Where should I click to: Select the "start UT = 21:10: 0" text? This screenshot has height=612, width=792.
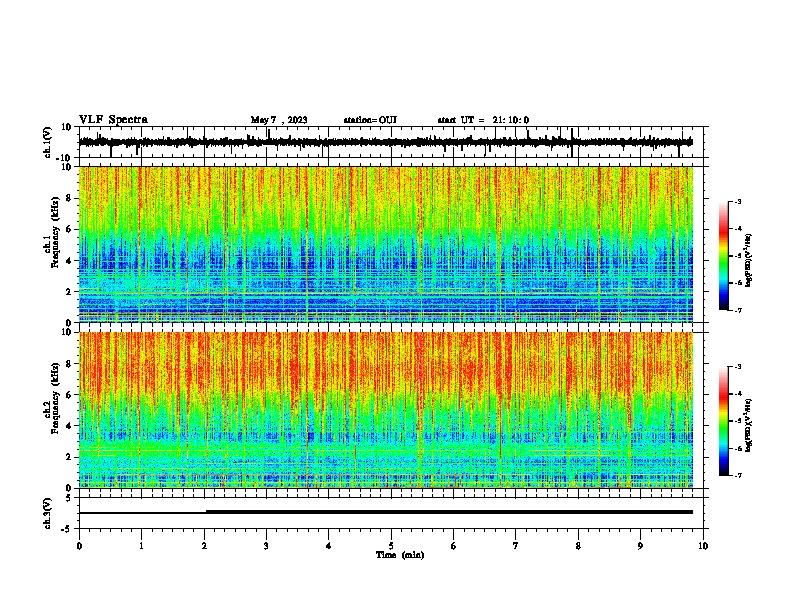point(483,120)
